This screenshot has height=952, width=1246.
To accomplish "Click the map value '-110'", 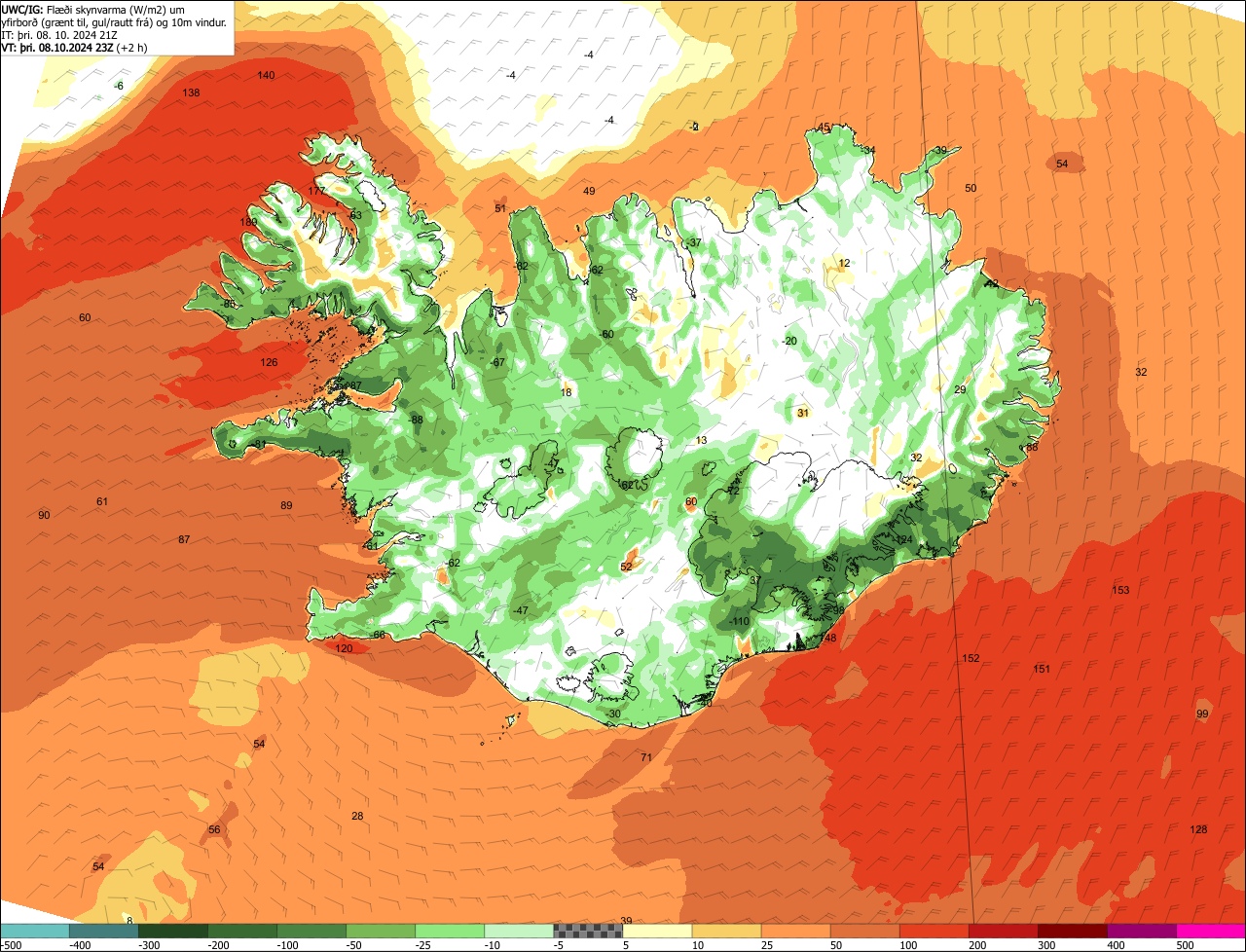I will point(740,622).
